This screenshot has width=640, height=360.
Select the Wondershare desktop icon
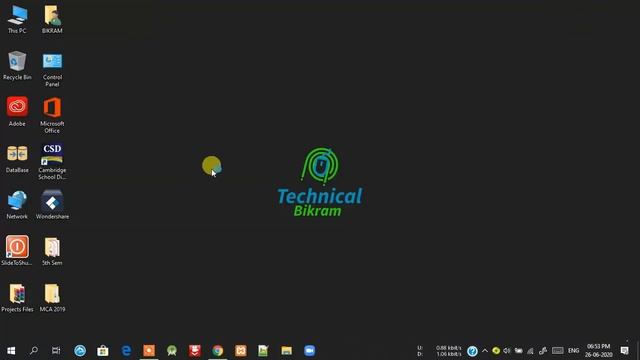[52, 205]
